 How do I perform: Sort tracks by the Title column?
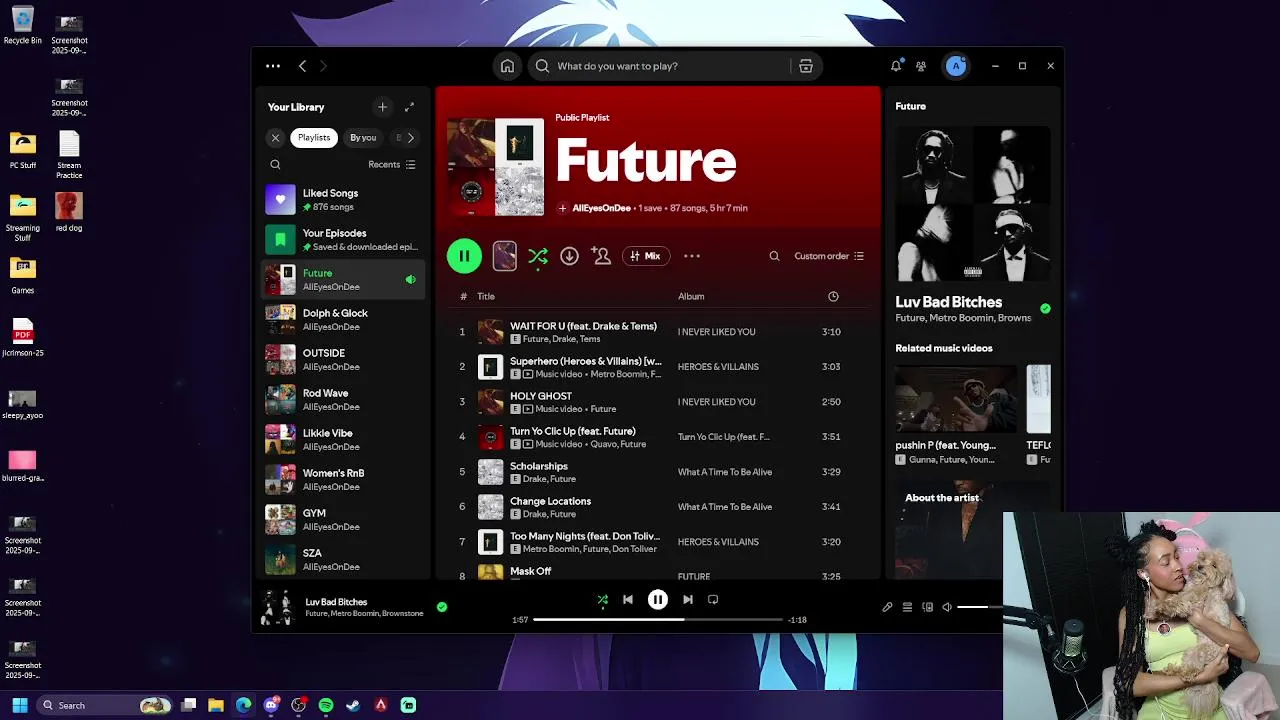pos(486,296)
